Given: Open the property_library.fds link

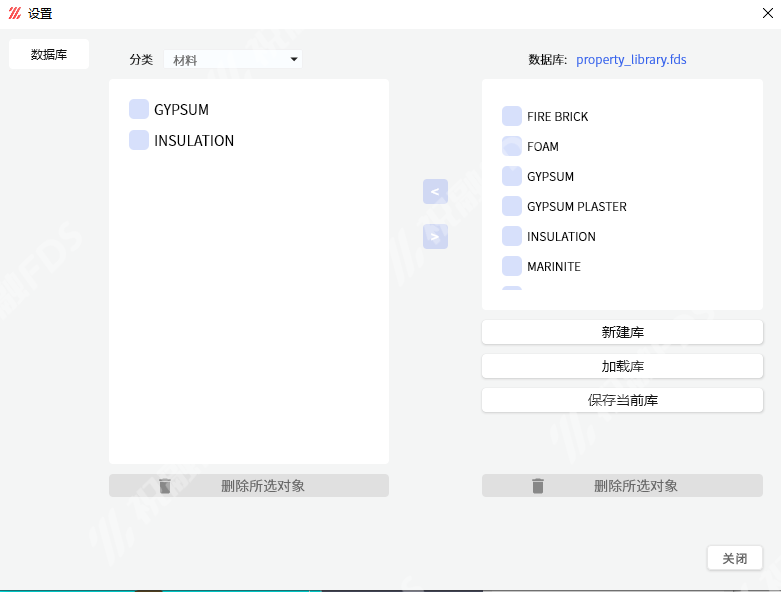Looking at the screenshot, I should coord(631,60).
